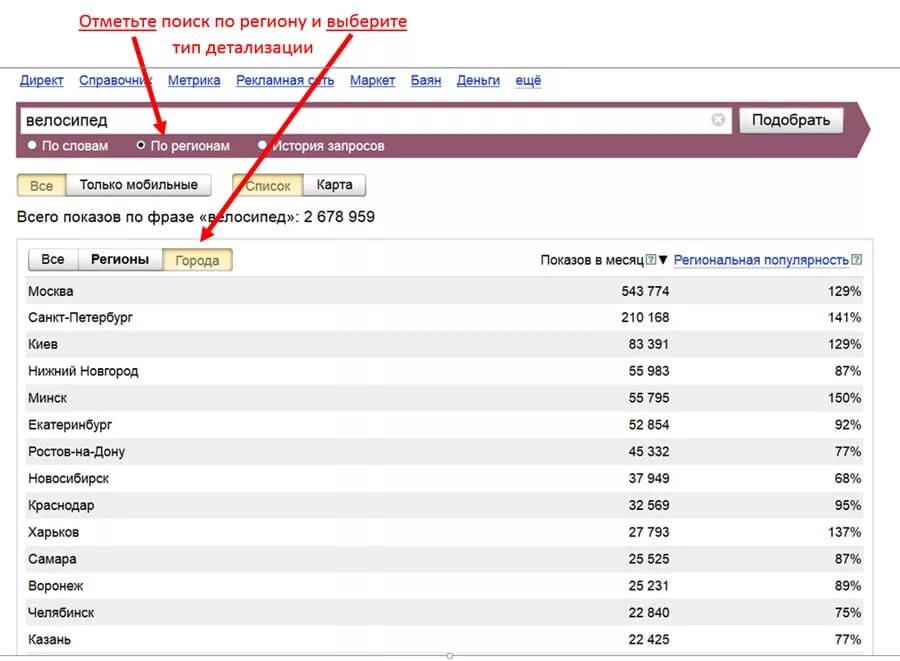
Task: Select the Краснодар row name
Action: pyautogui.click(x=61, y=506)
